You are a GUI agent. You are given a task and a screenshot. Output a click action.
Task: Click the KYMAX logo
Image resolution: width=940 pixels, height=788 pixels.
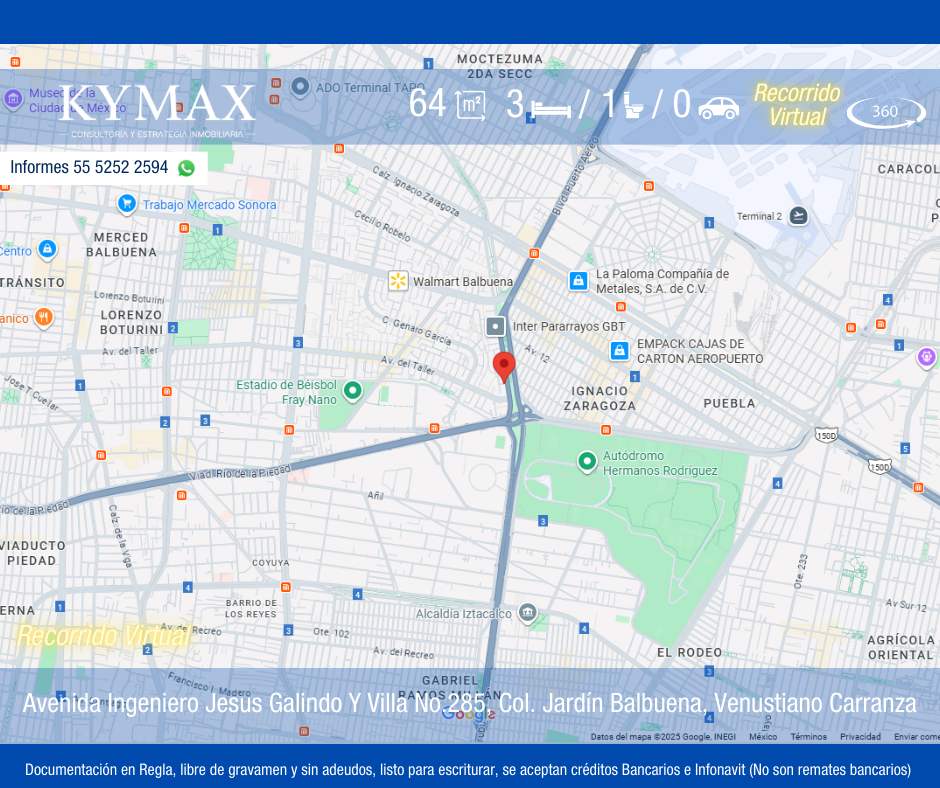pyautogui.click(x=157, y=106)
